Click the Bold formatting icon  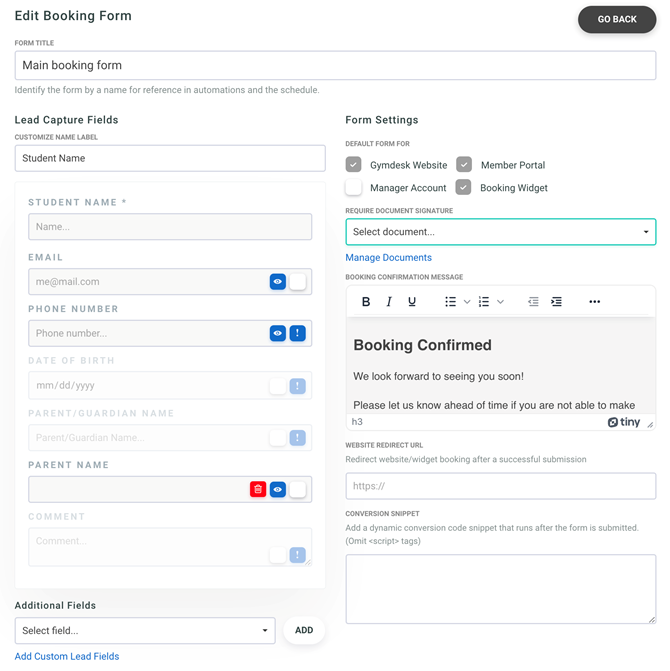pyautogui.click(x=366, y=302)
